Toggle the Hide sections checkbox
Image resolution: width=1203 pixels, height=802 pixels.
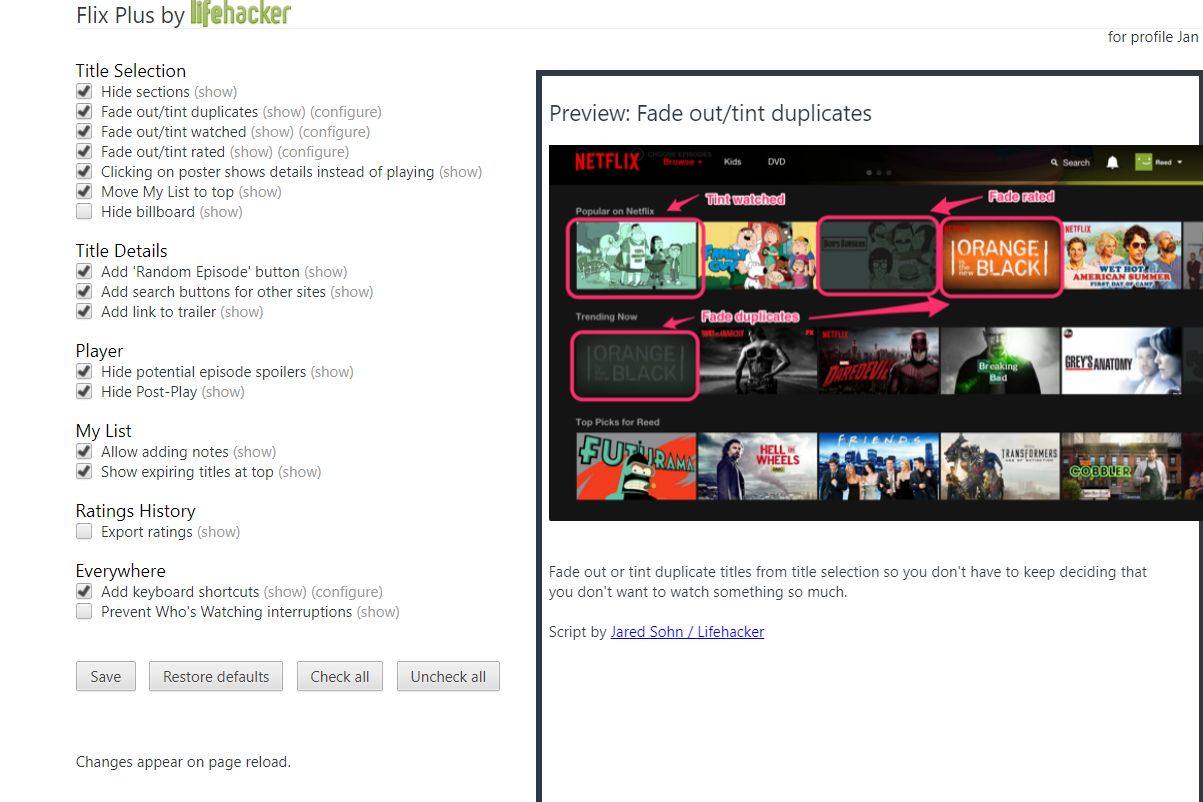pos(84,91)
